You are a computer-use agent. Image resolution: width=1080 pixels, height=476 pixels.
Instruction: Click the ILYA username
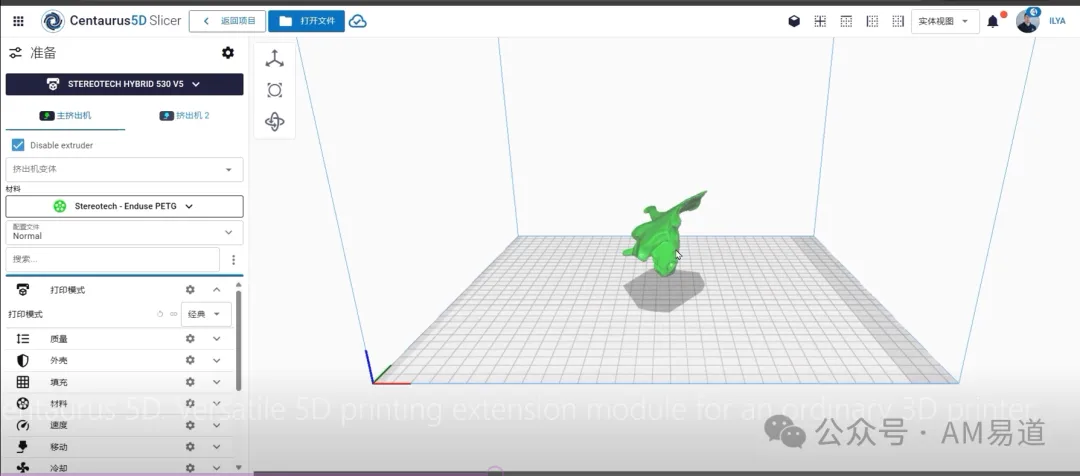click(1057, 21)
